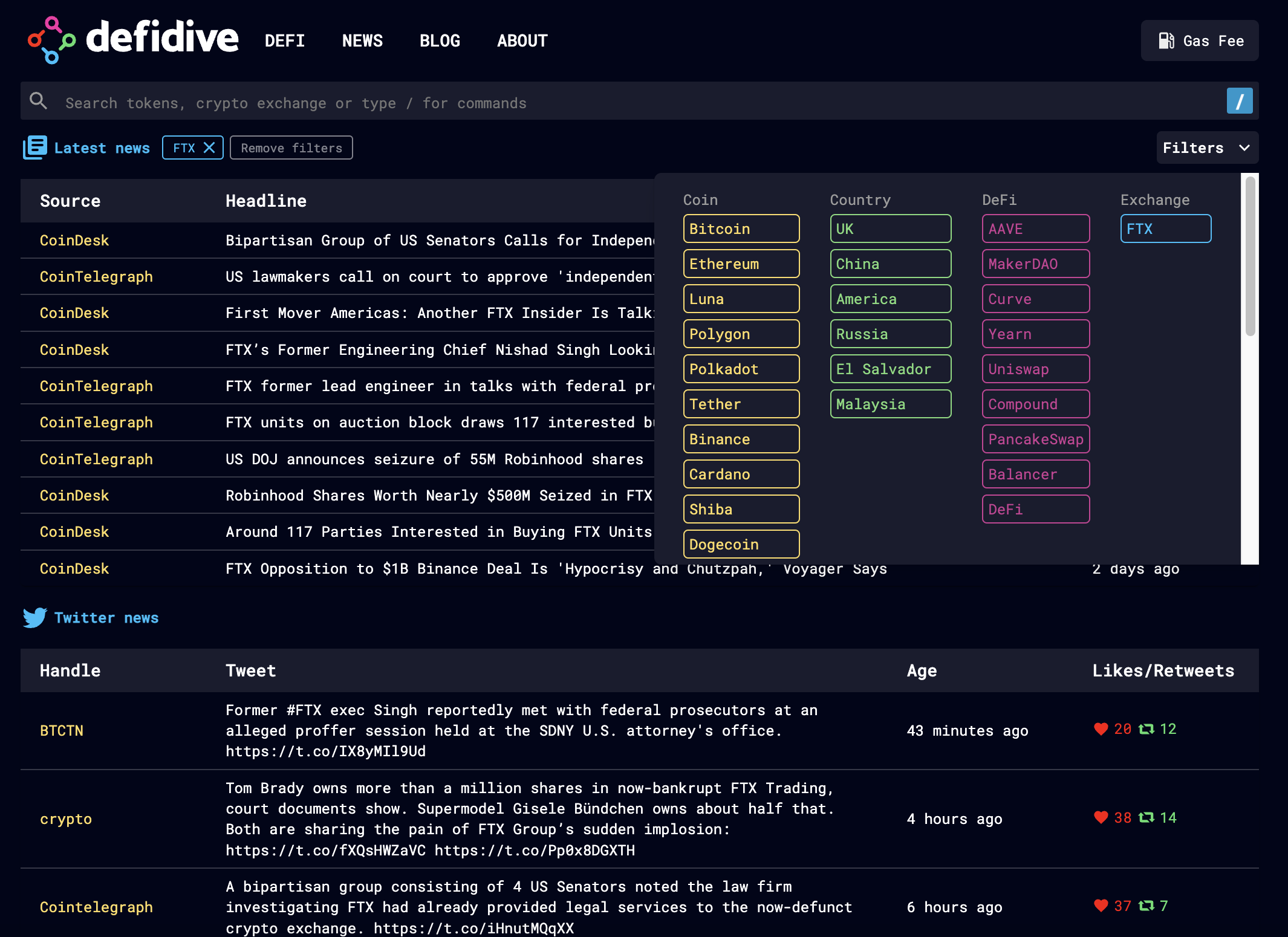Click the retweet icon on Cointelegraph tweet

click(1147, 906)
